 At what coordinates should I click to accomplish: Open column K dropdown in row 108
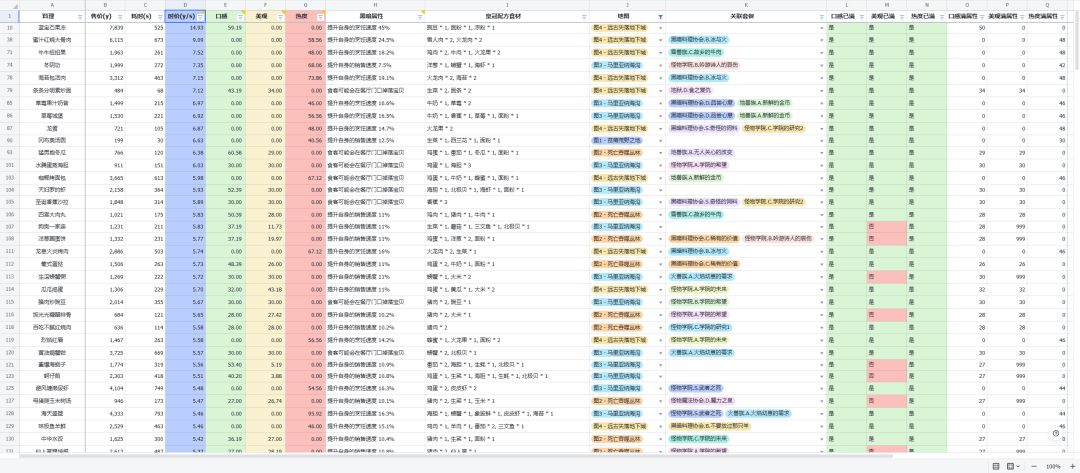(x=822, y=239)
